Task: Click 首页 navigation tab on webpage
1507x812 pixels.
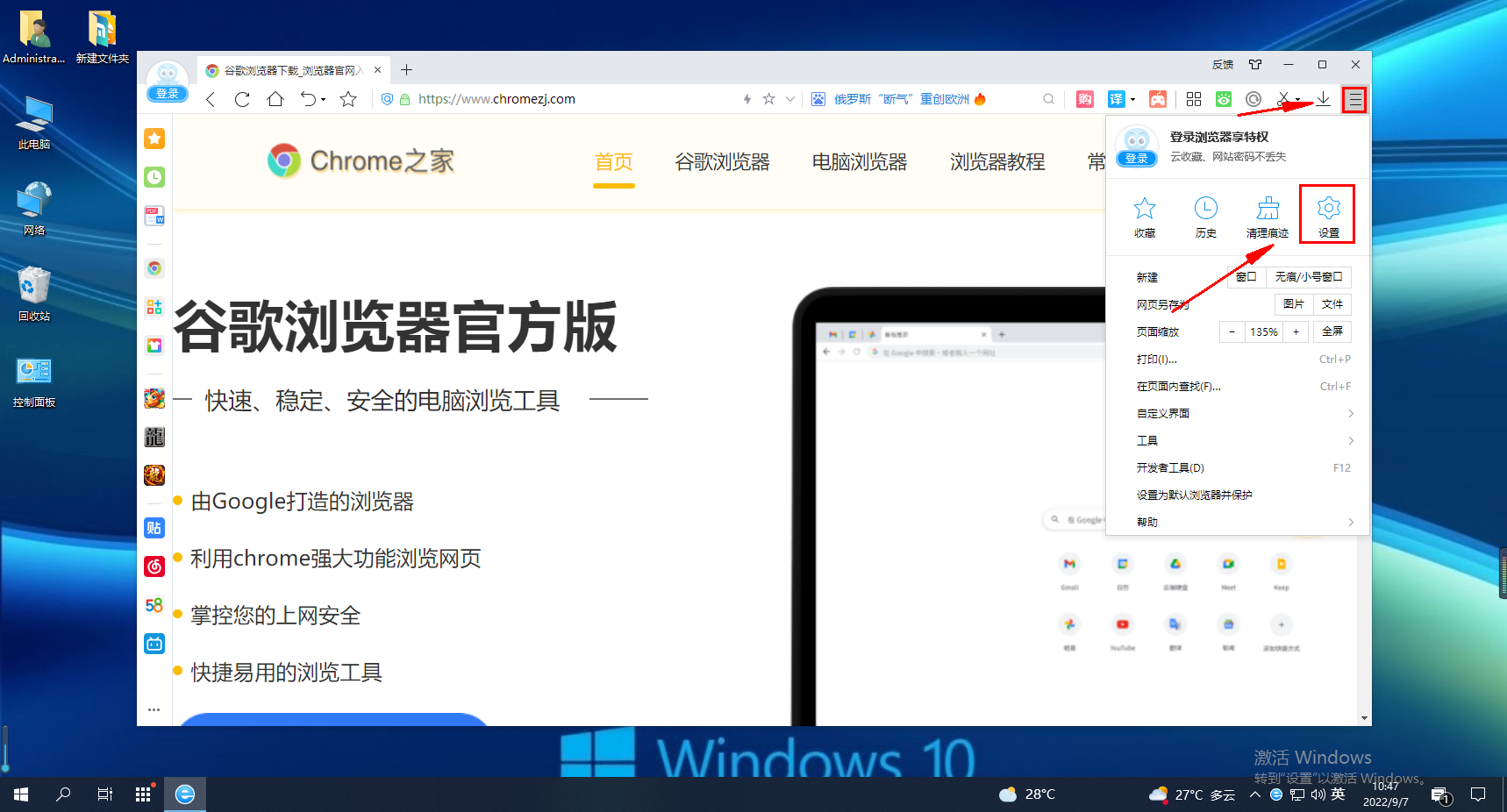Action: [614, 162]
